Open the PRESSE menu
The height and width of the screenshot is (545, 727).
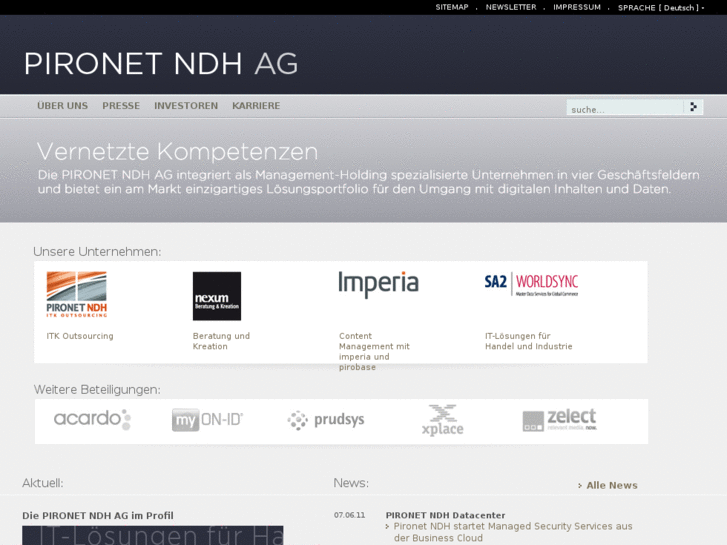tap(121, 106)
